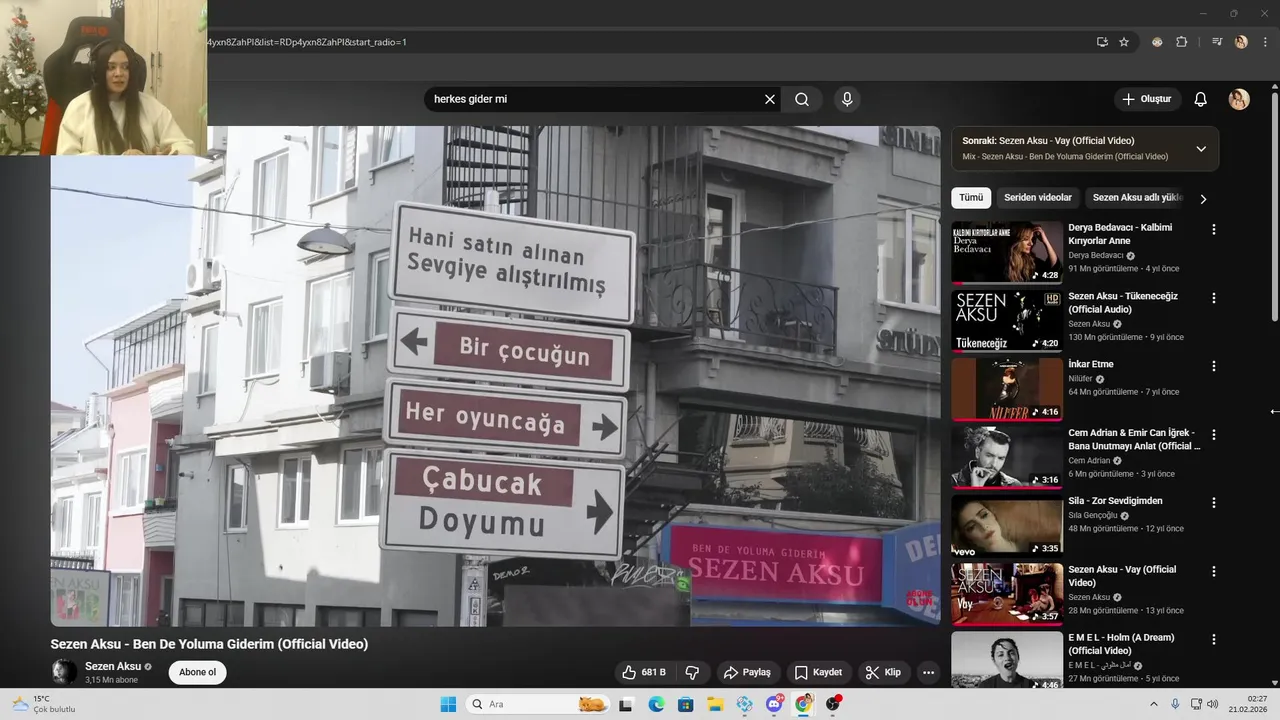Click the Abone ol subscribe button
Viewport: 1280px width, 720px height.
197,672
